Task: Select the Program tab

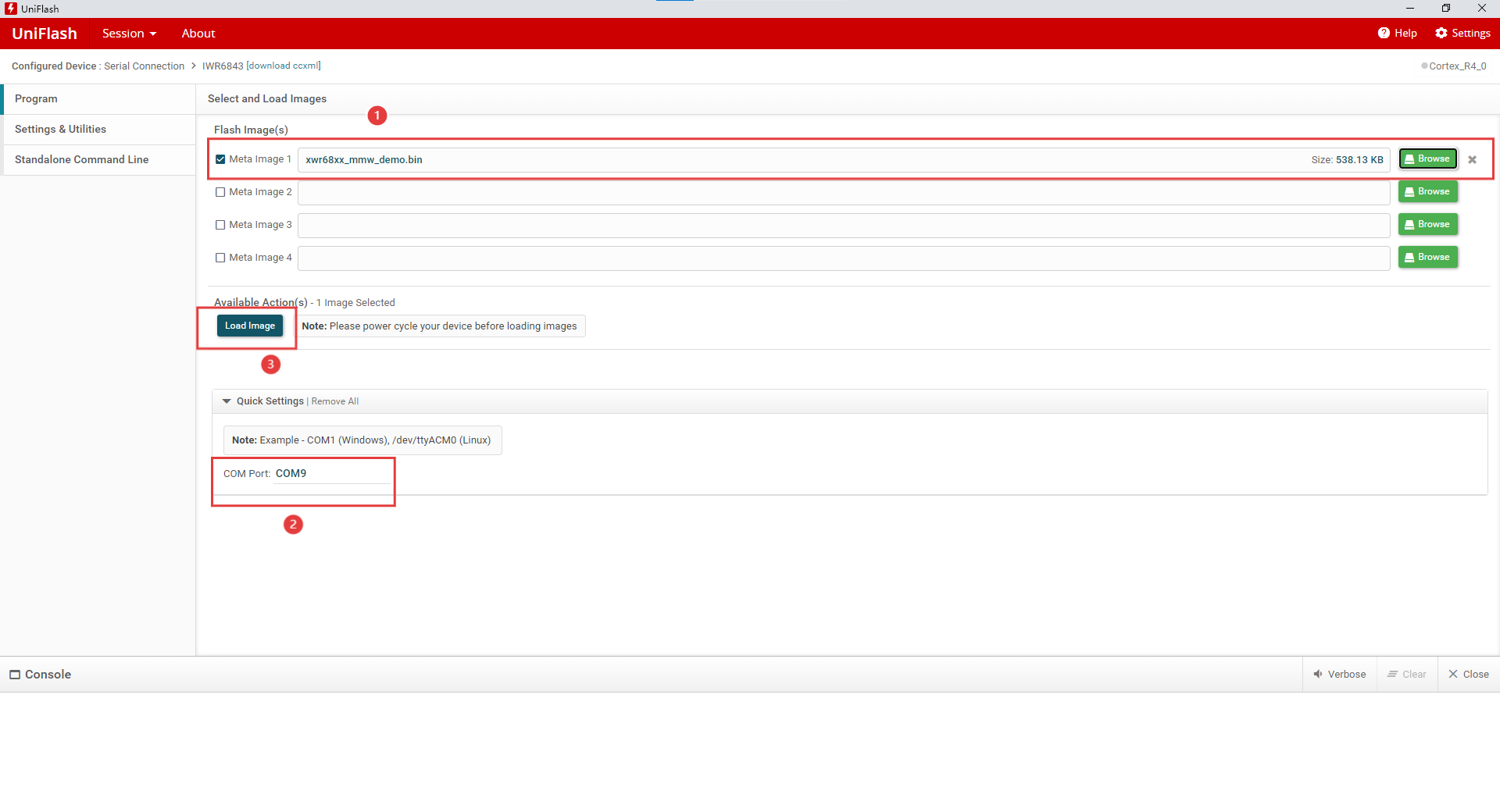Action: (x=99, y=99)
